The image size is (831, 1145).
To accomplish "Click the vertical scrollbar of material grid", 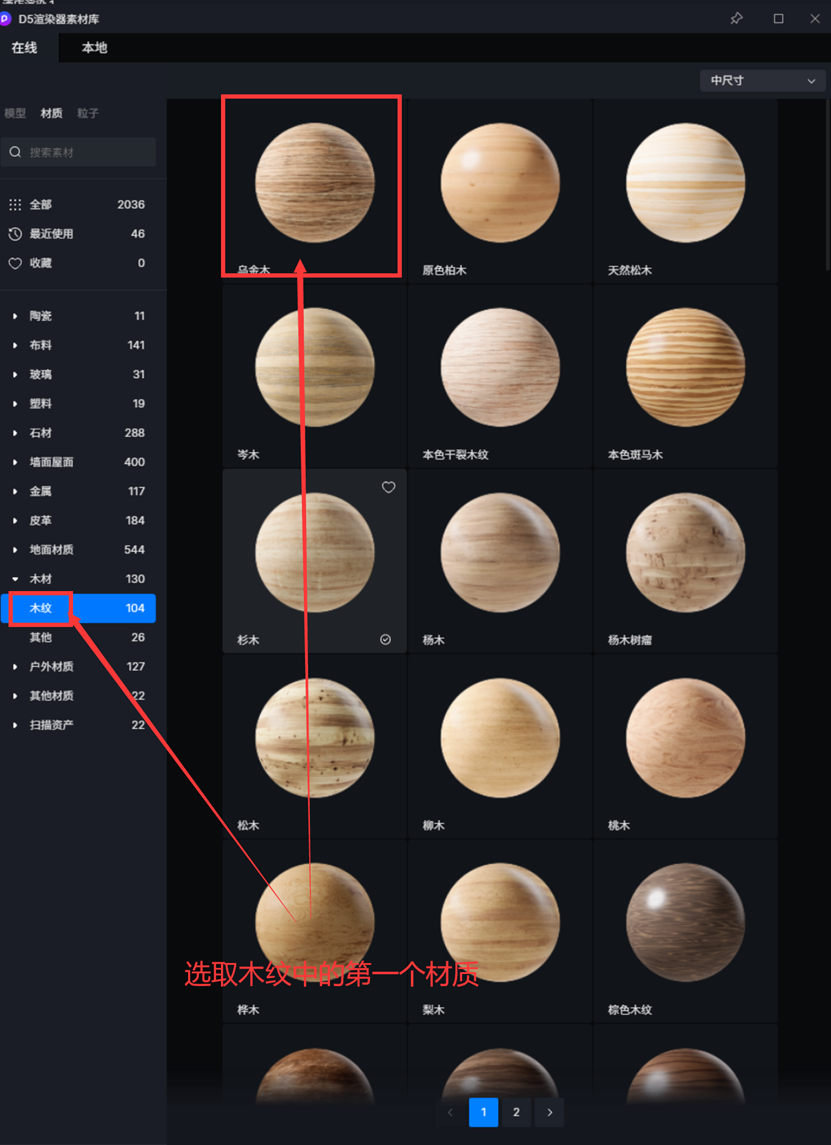I will 827,183.
